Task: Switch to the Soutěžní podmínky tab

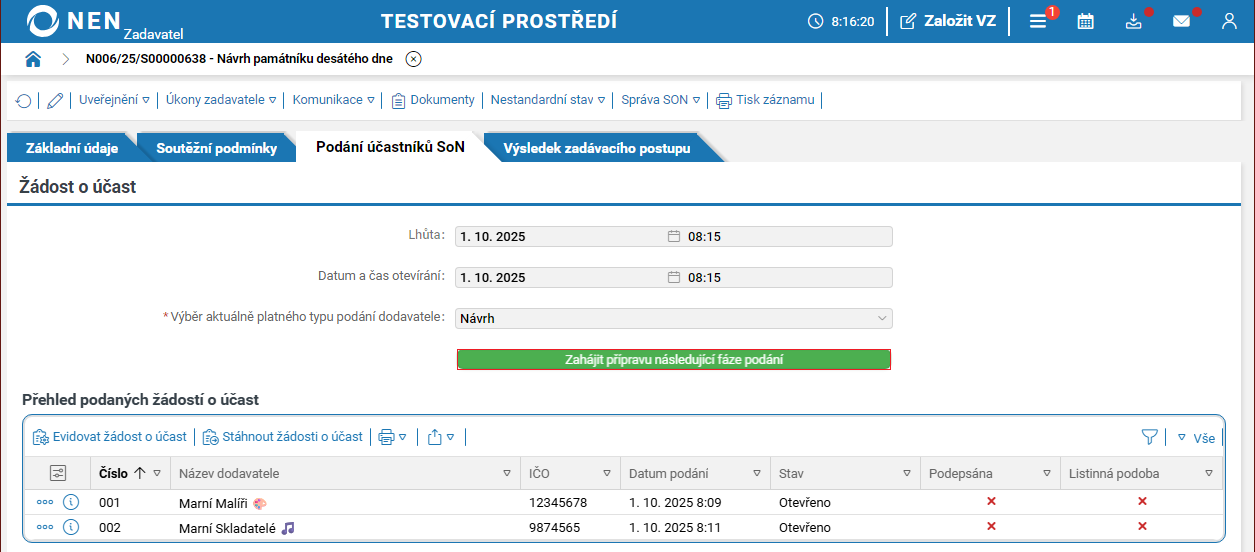Action: click(x=216, y=149)
